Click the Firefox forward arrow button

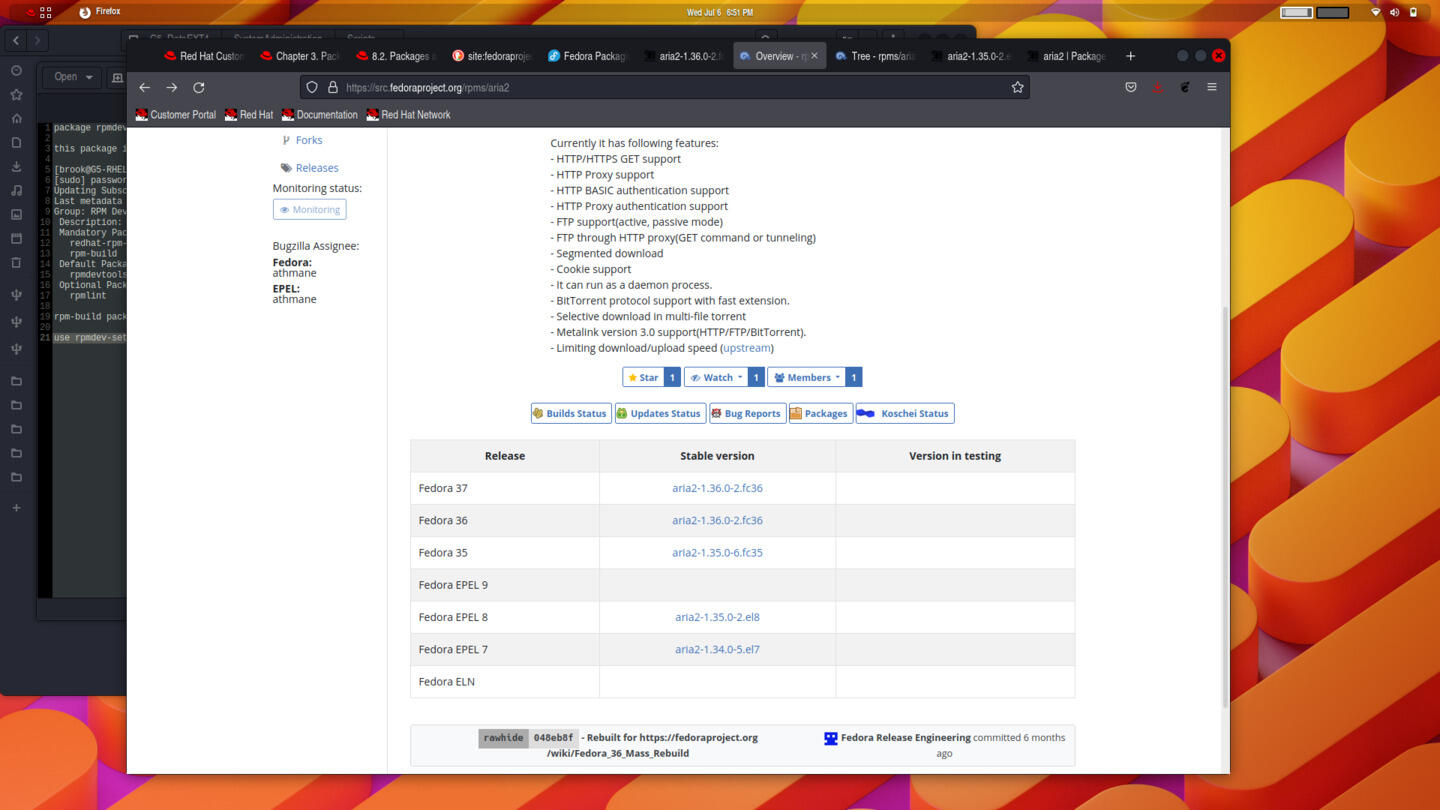tap(172, 87)
